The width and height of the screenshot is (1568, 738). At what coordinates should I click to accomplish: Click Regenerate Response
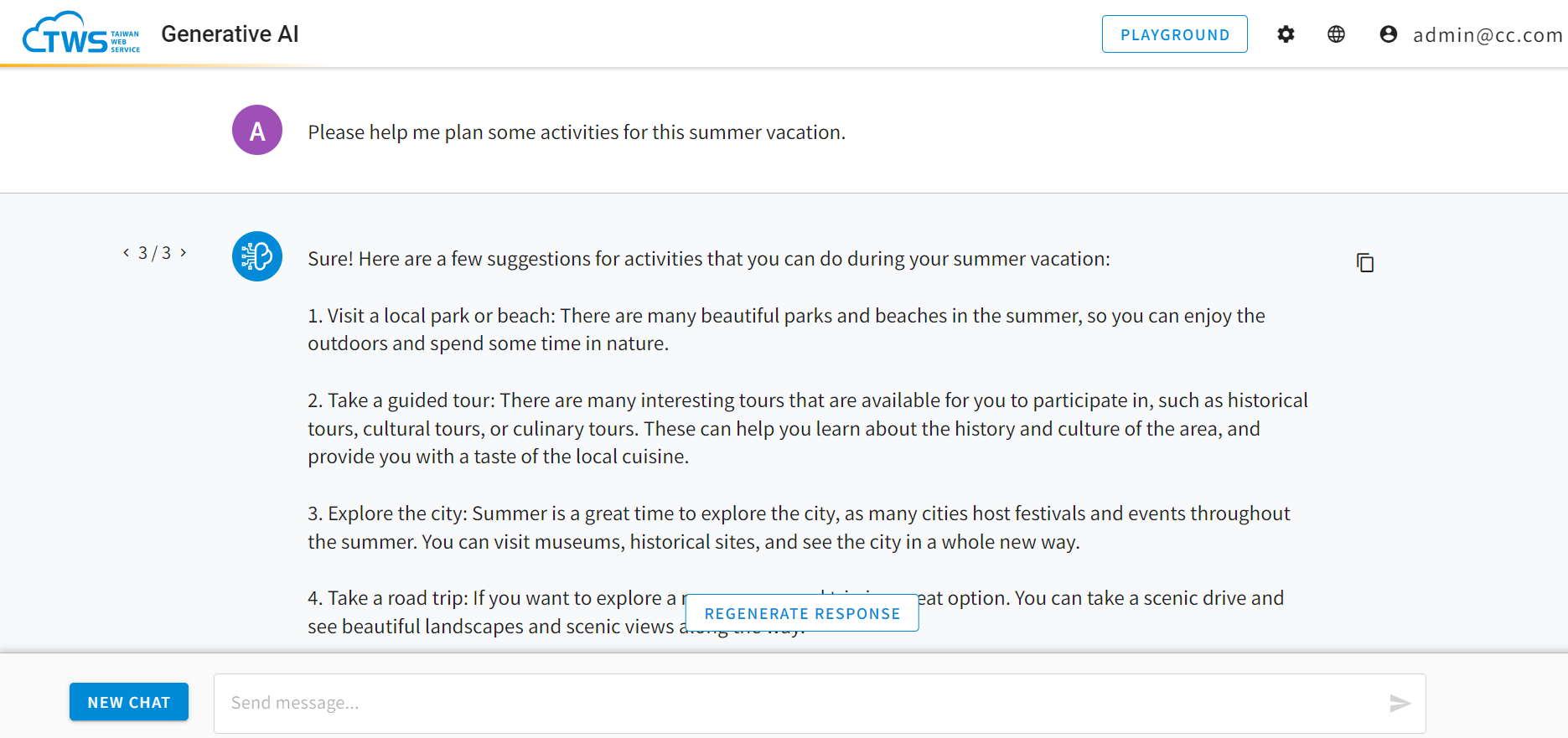point(802,613)
